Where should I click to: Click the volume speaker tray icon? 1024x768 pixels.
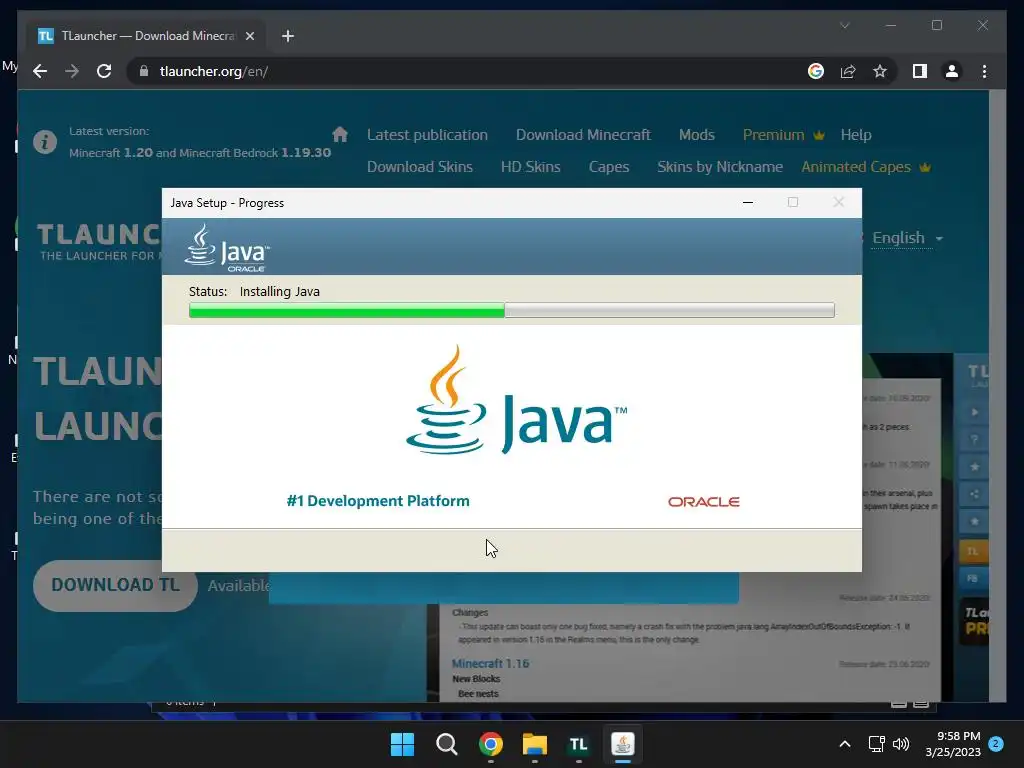(x=901, y=744)
